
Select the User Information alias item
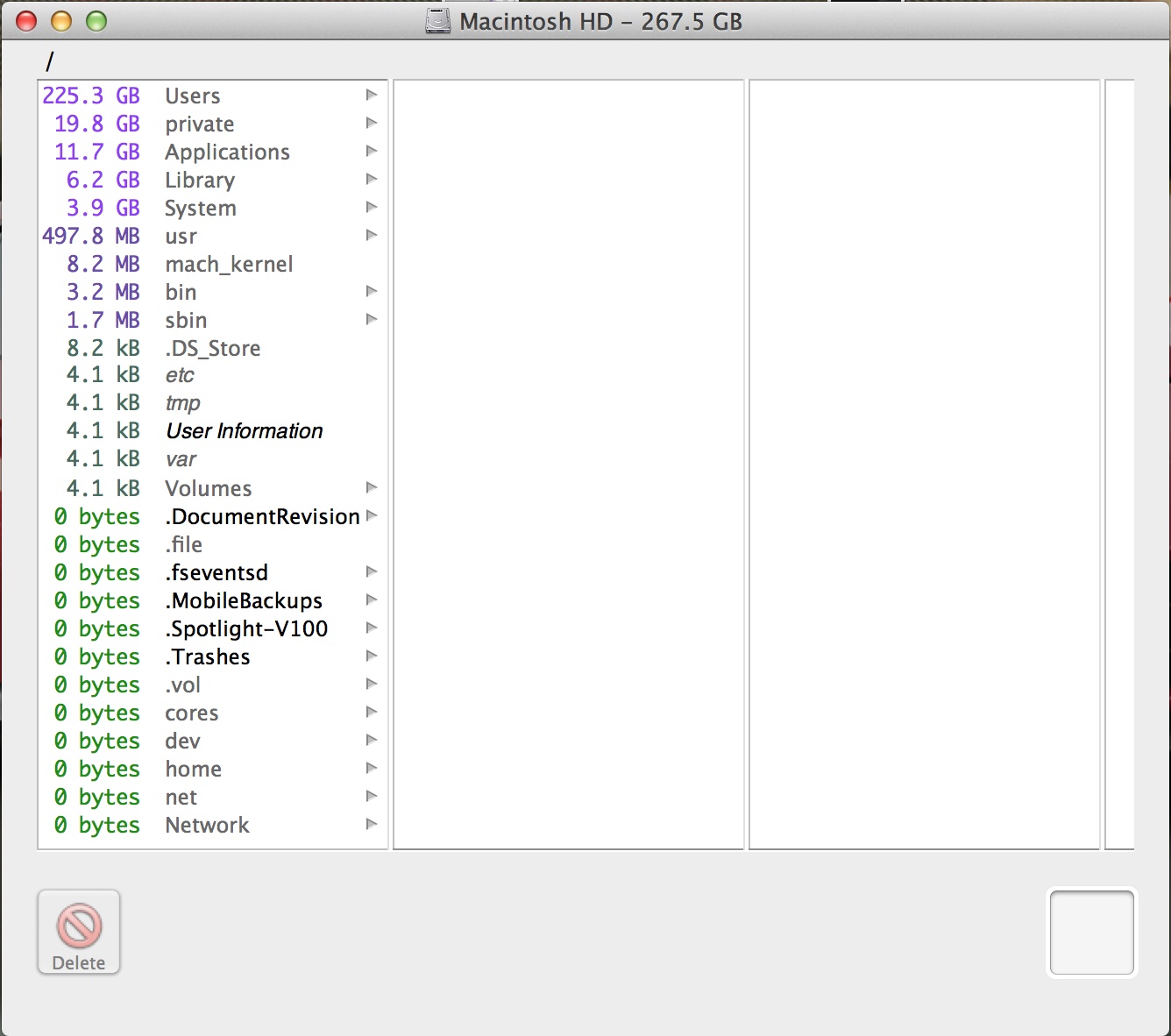click(213, 430)
